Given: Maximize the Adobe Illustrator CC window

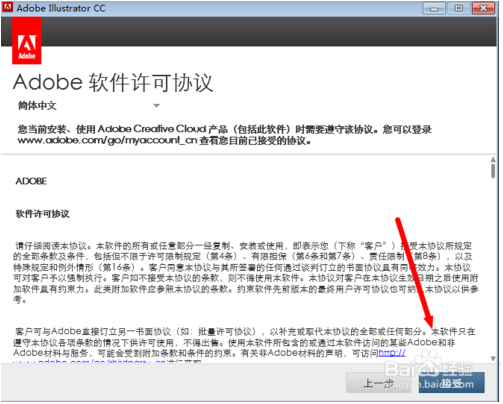Looking at the screenshot, I should click(459, 8).
